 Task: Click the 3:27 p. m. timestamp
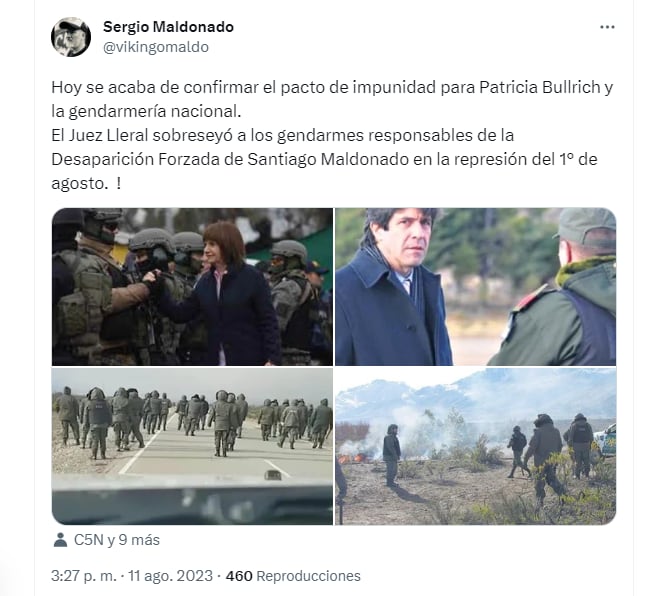83,576
